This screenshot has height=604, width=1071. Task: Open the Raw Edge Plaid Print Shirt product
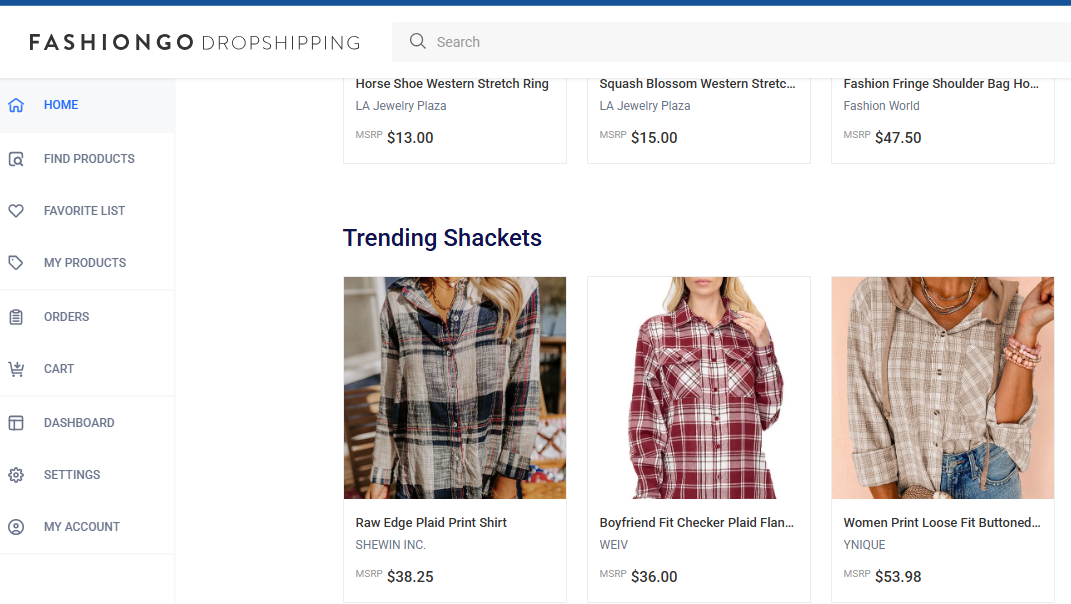[431, 522]
